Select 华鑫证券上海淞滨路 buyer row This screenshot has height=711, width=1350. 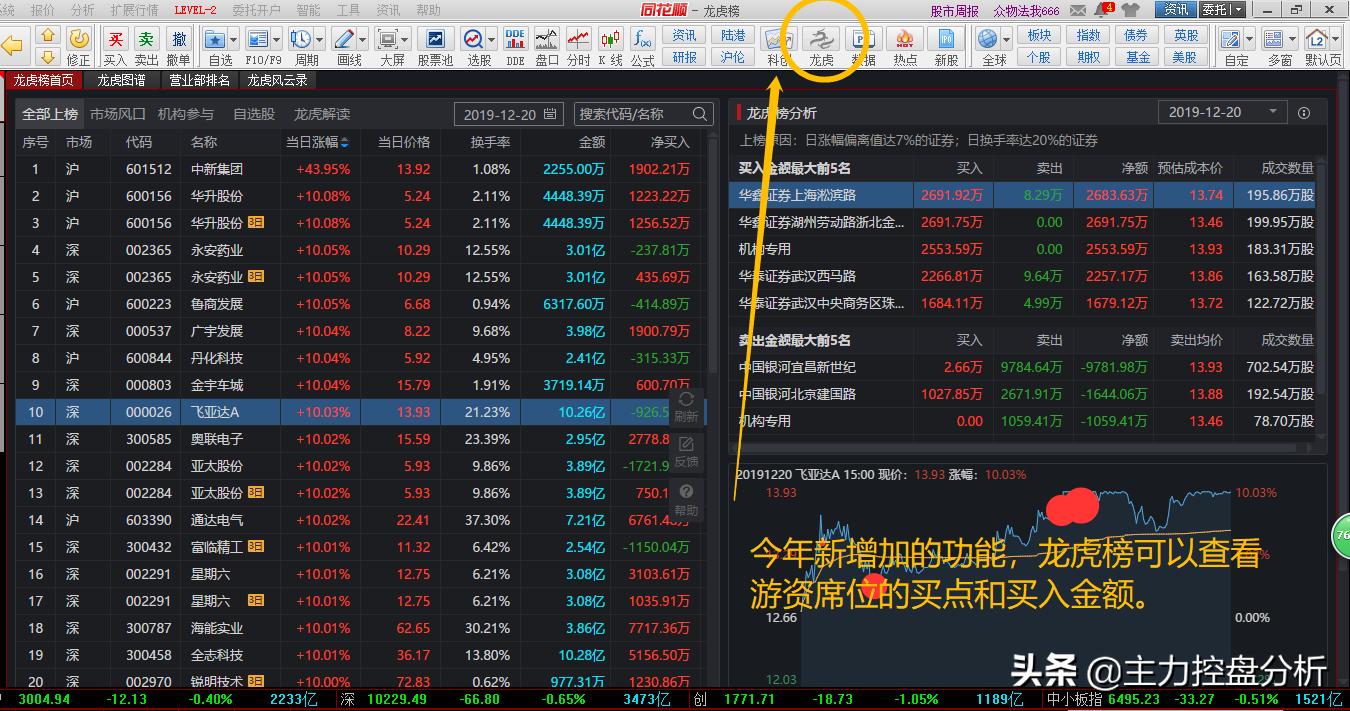click(x=1021, y=195)
